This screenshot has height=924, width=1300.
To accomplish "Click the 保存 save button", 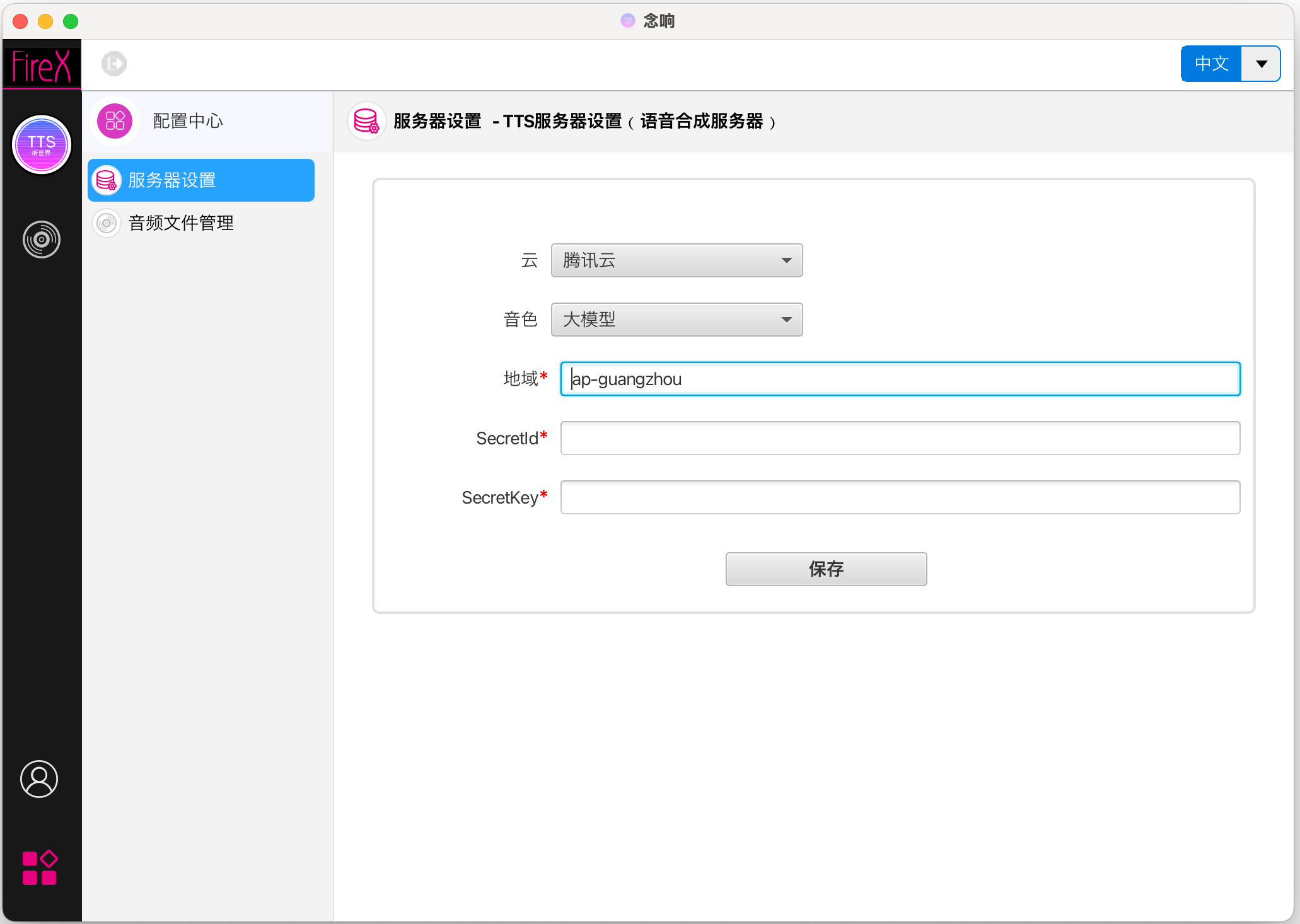I will pyautogui.click(x=826, y=569).
